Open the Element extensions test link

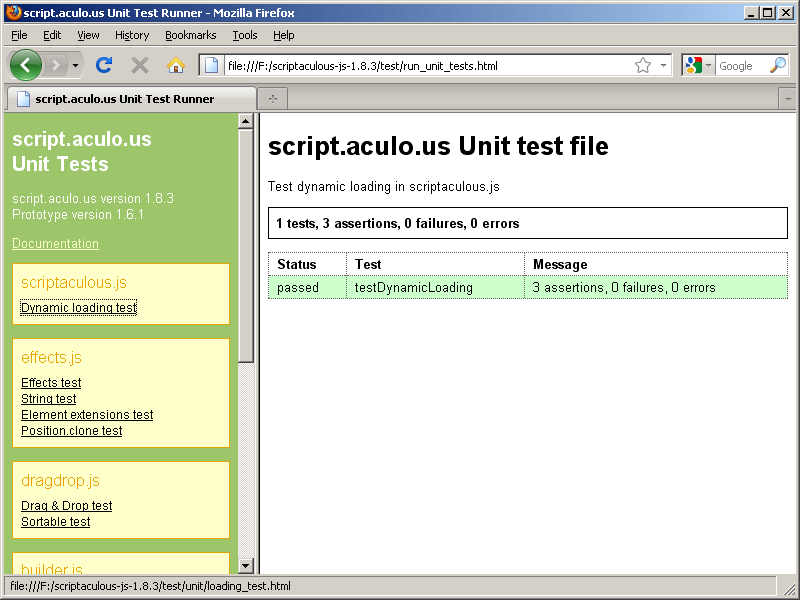pos(87,415)
